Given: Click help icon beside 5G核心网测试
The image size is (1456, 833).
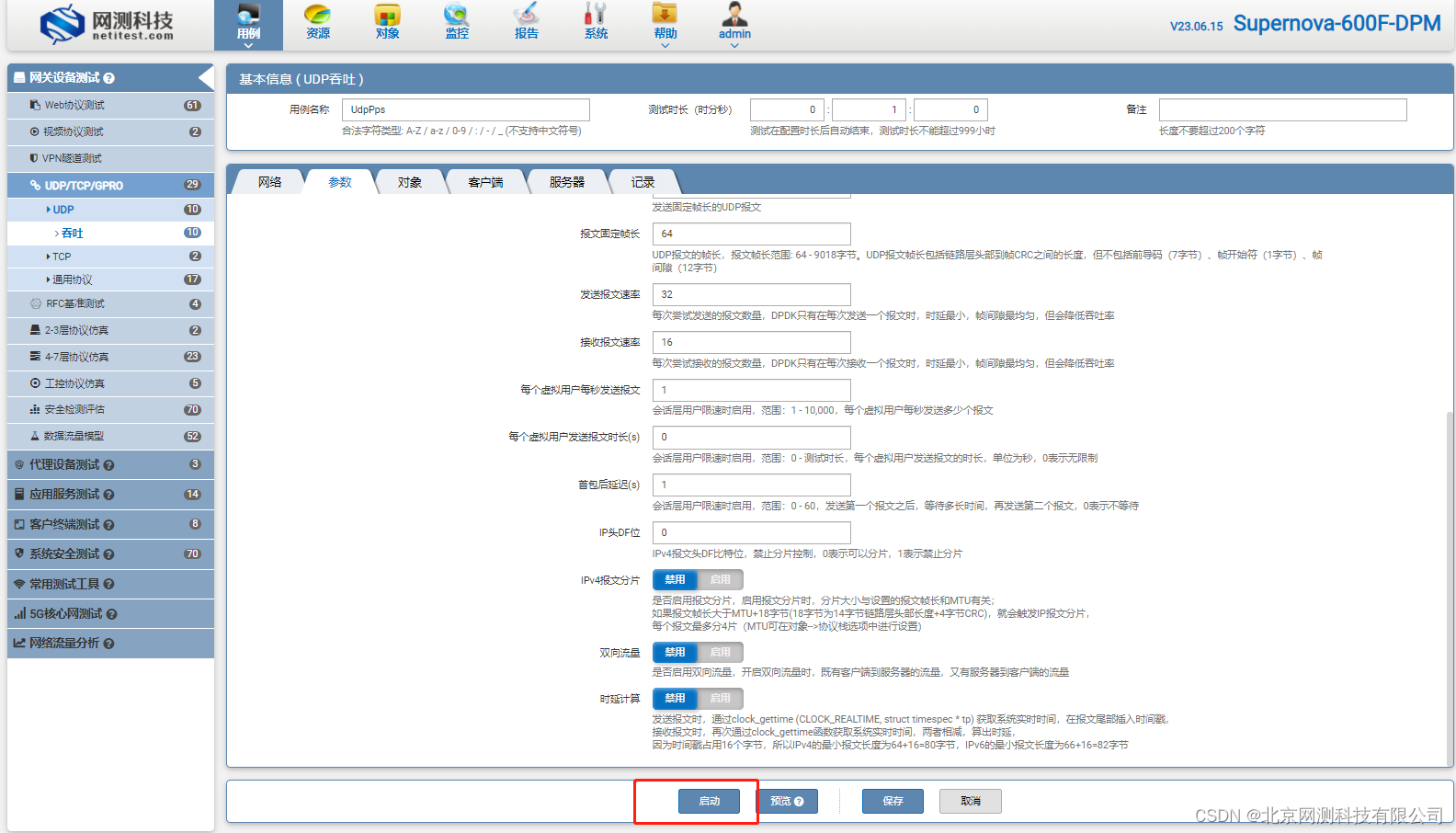Looking at the screenshot, I should point(112,614).
